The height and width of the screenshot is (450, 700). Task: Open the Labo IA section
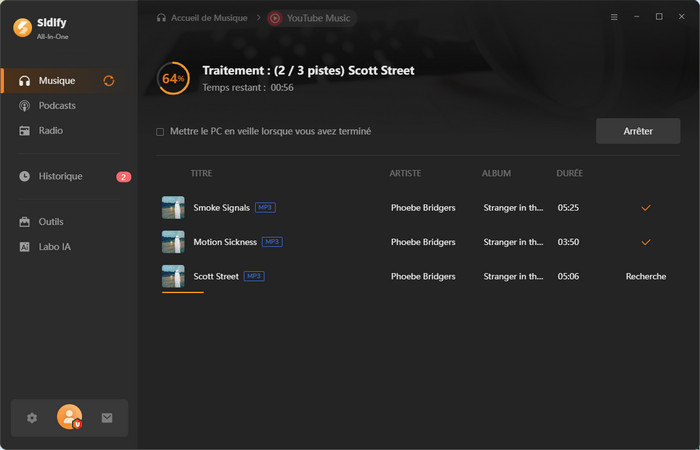coord(54,247)
